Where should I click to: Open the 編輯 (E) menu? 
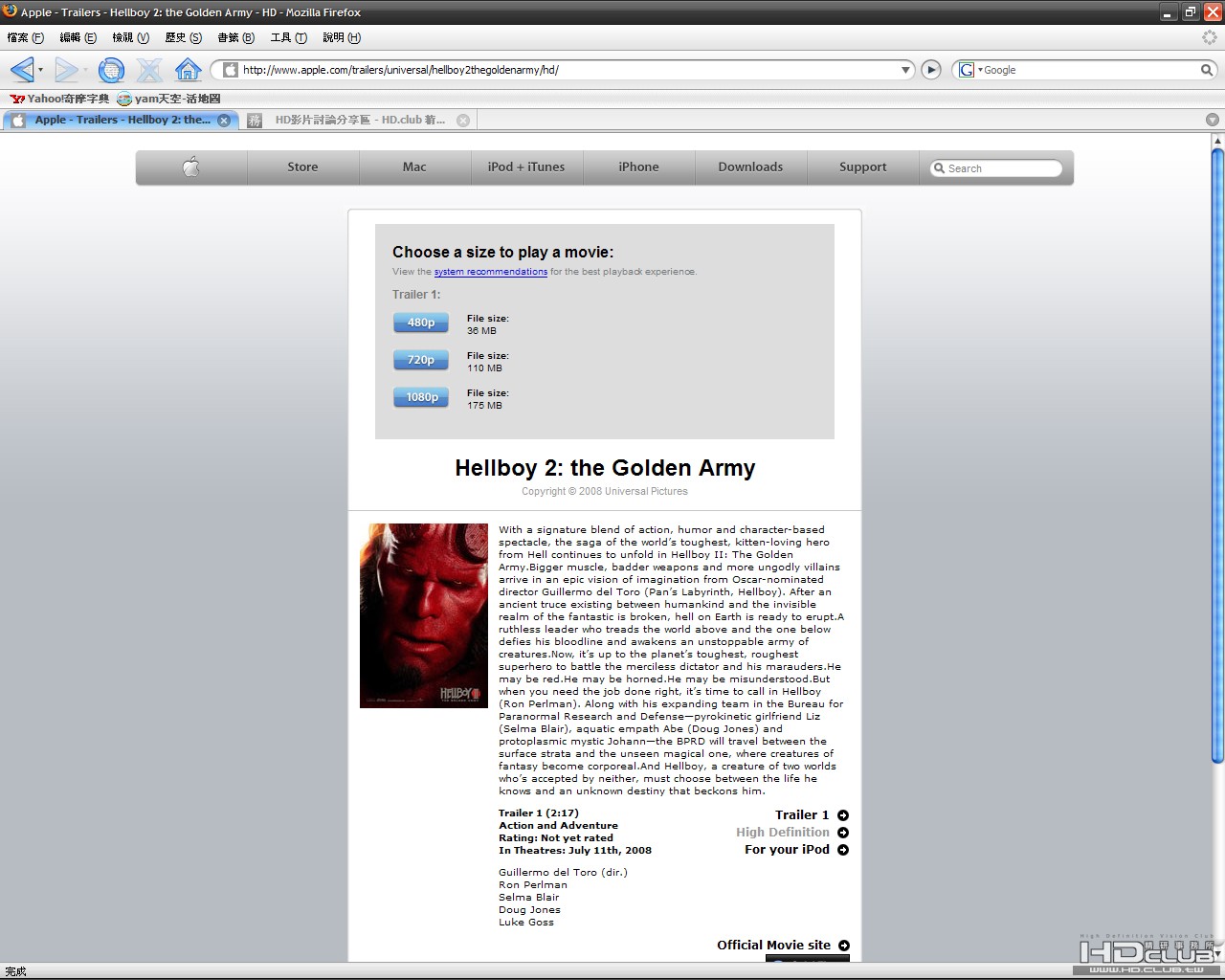(x=78, y=37)
